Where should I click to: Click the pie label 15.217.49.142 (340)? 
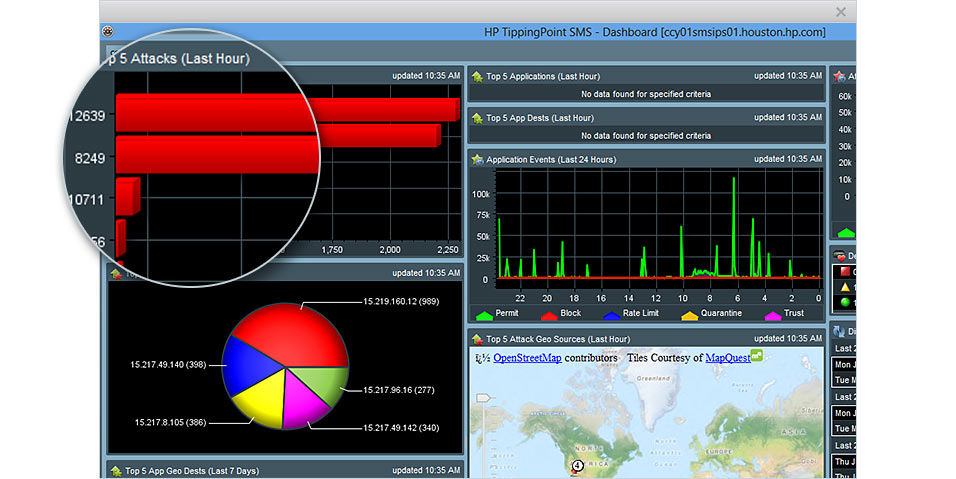401,428
